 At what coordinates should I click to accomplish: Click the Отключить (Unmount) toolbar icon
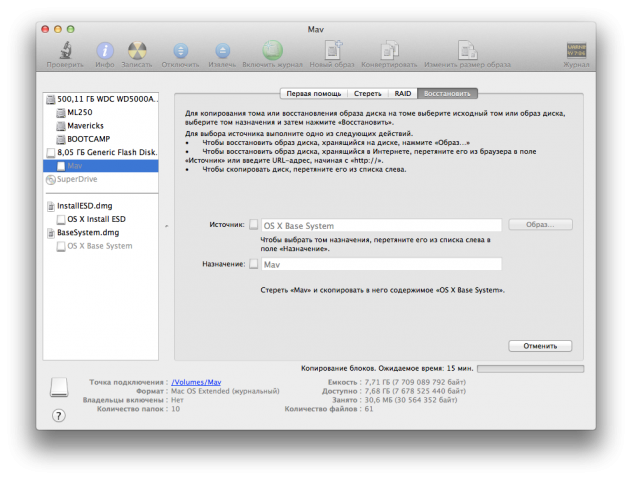[x=180, y=50]
